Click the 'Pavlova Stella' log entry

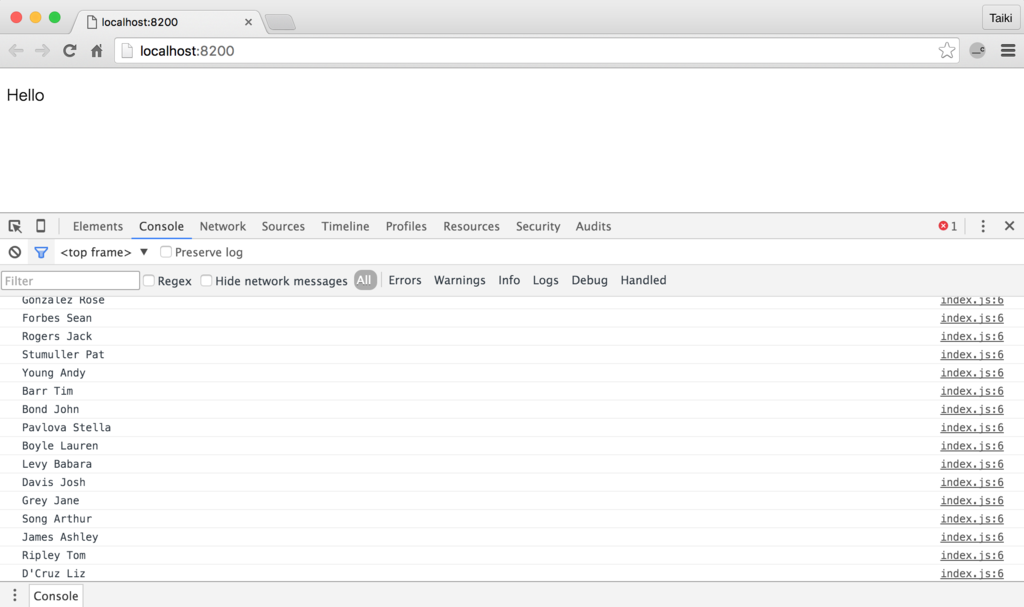[67, 428]
